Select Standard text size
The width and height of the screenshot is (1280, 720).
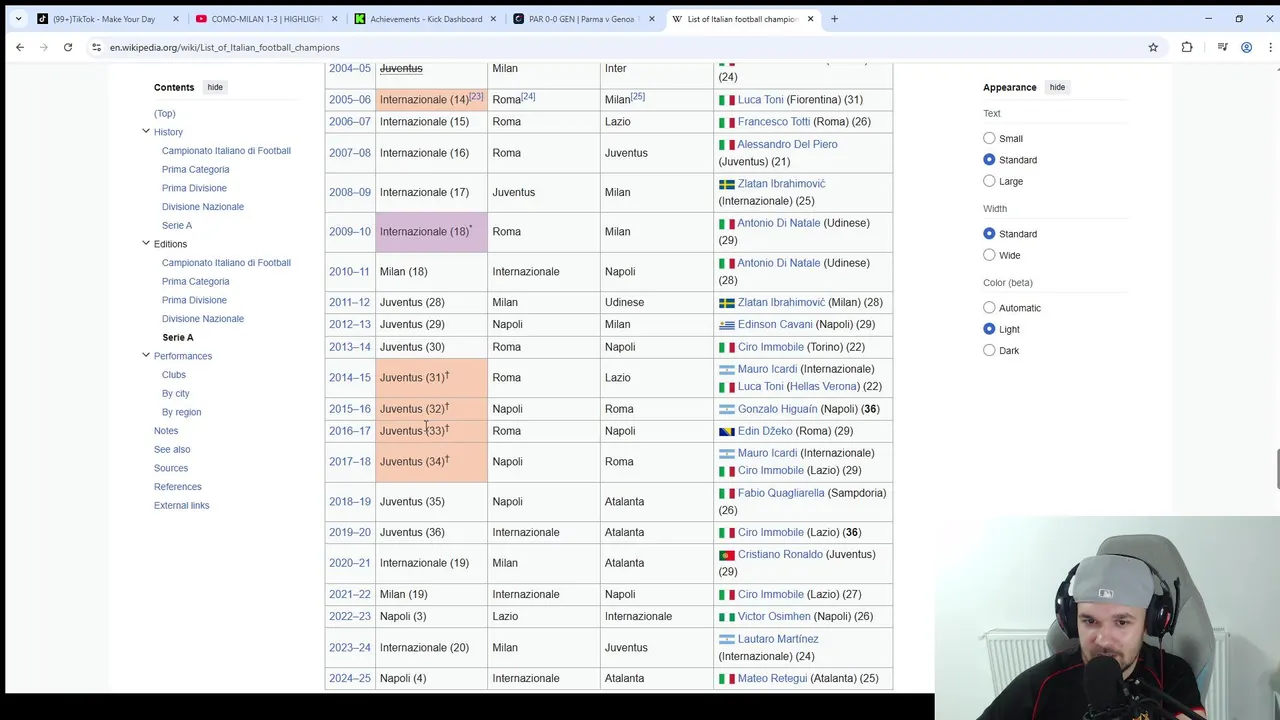click(989, 160)
